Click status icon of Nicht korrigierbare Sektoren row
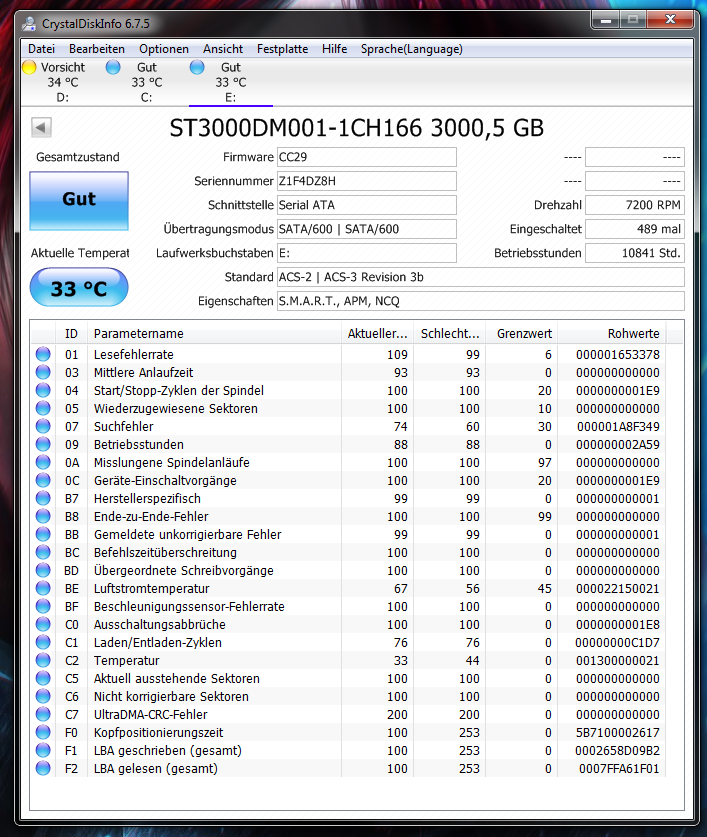 (43, 696)
